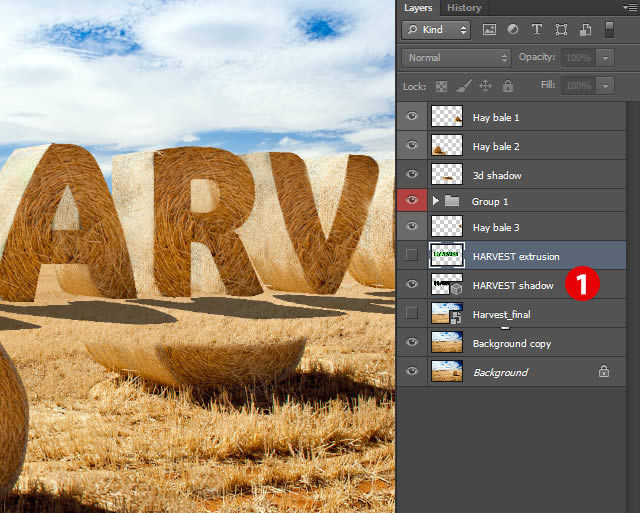Expand the Group 1 disclosure triangle
Image resolution: width=640 pixels, height=513 pixels.
(435, 200)
